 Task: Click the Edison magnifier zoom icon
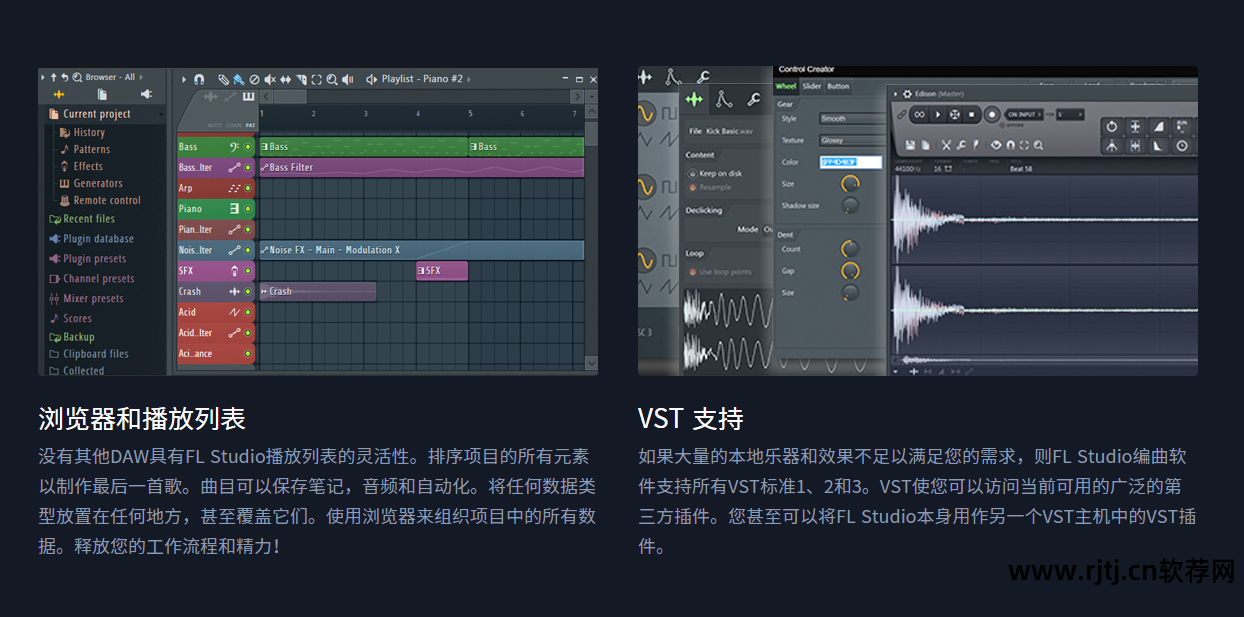click(1038, 145)
